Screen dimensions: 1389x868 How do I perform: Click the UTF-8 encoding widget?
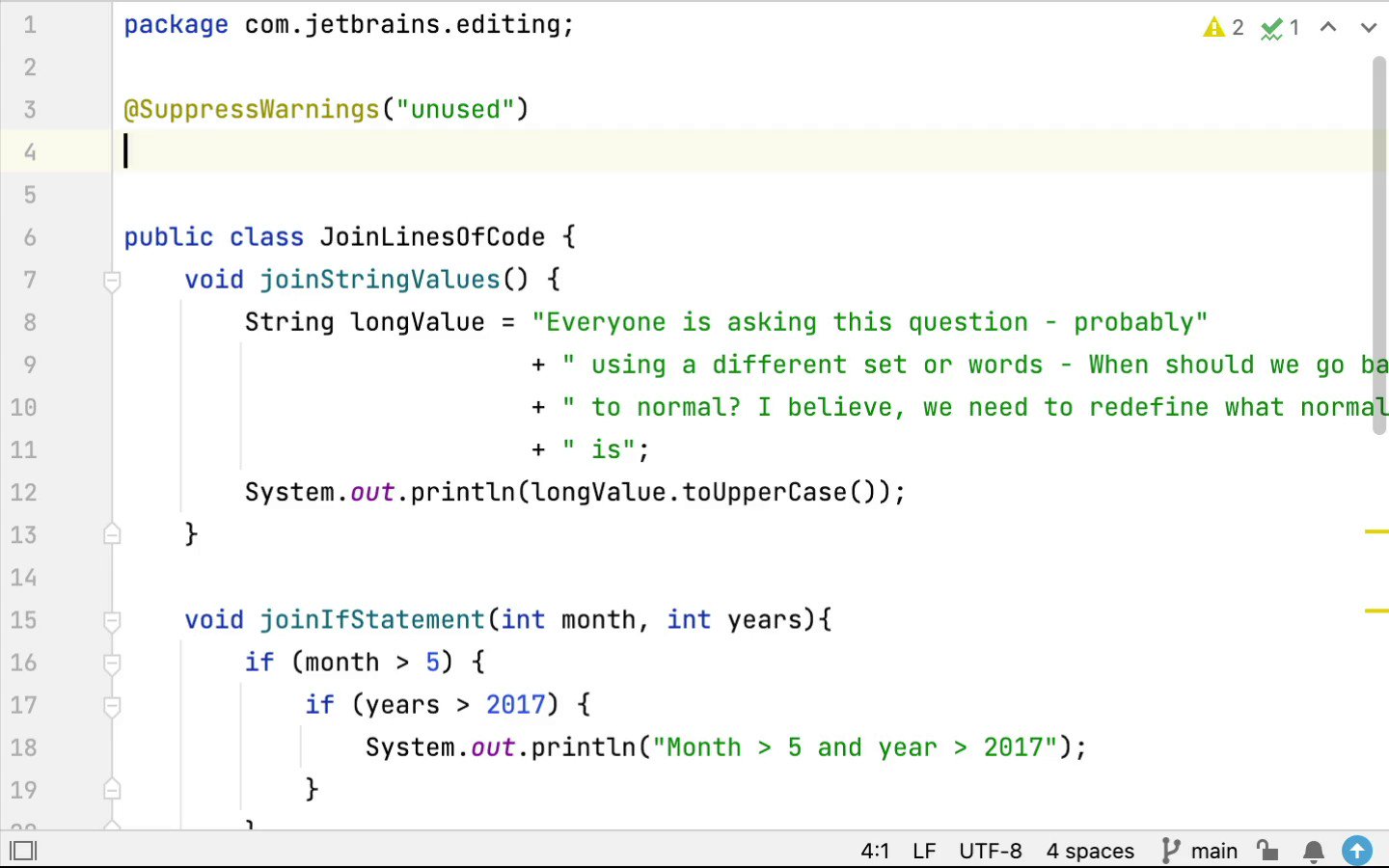(991, 851)
